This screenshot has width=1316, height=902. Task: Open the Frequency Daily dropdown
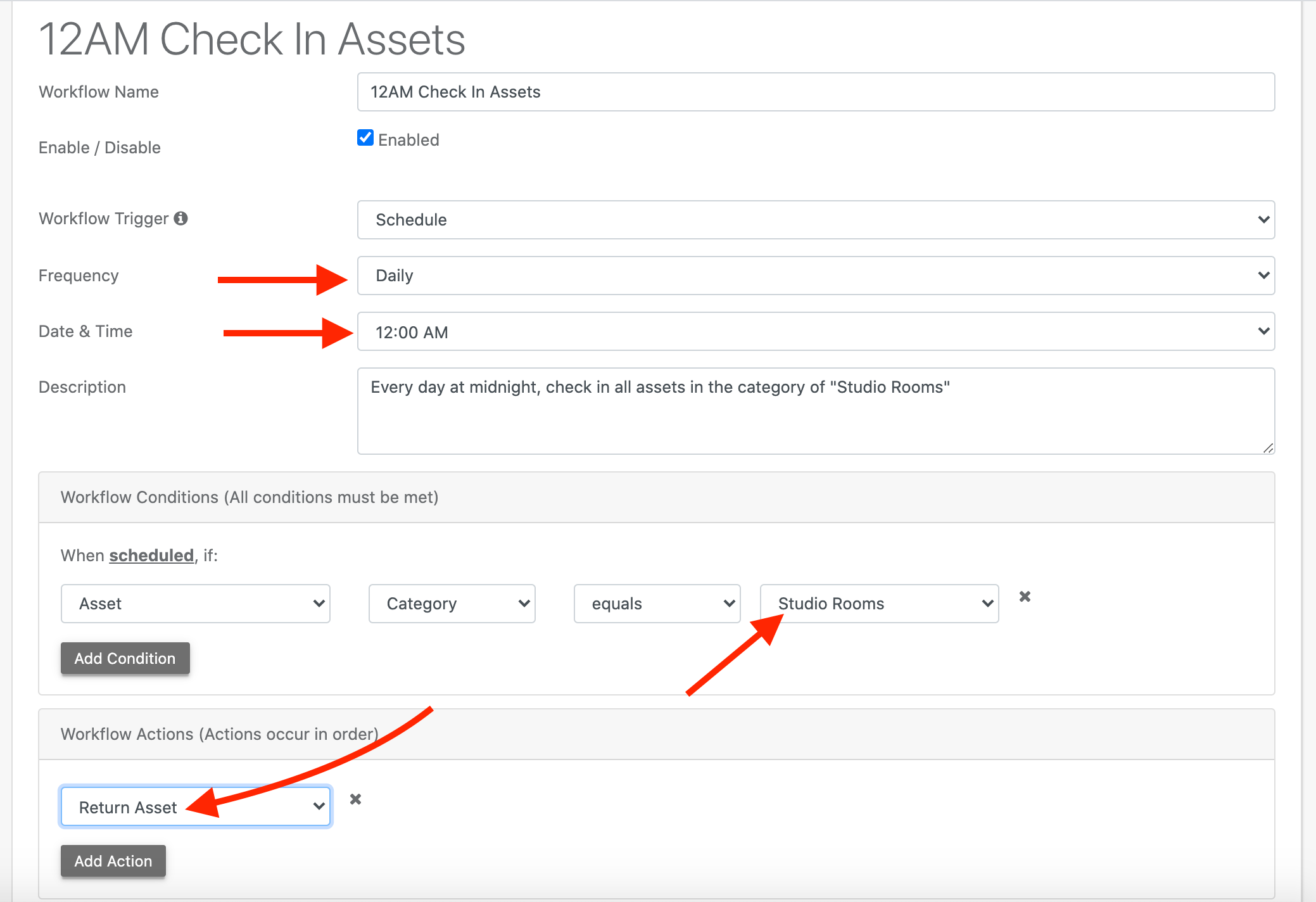coord(816,276)
